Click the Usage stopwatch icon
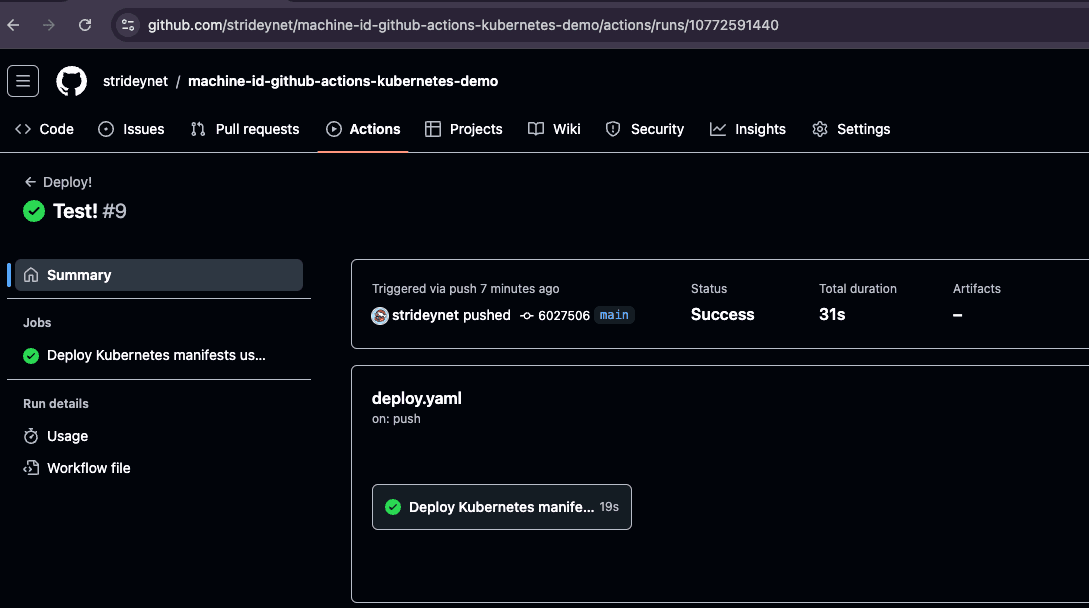The image size is (1089, 608). [x=30, y=436]
